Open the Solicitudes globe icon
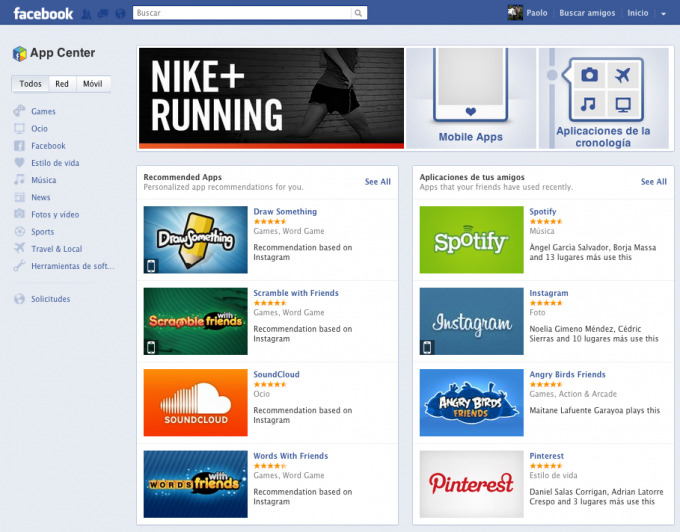The width and height of the screenshot is (680, 532). pyautogui.click(x=19, y=299)
